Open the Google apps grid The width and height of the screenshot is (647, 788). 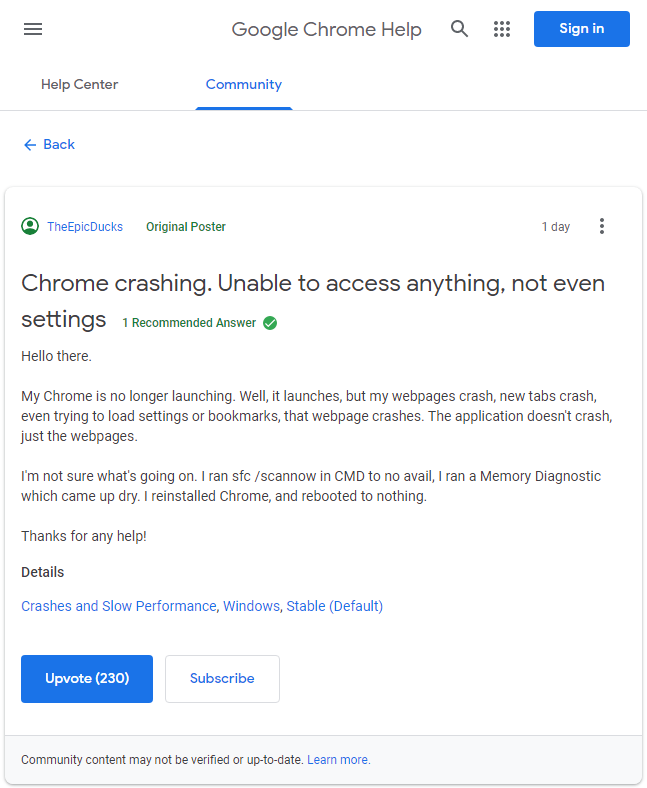pos(502,29)
